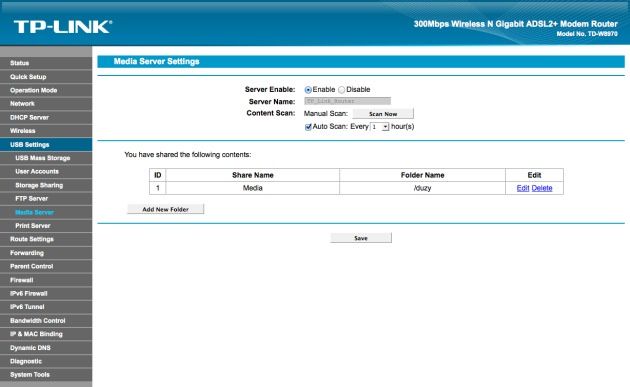
Task: Click the Edit link for Media share
Action: click(x=523, y=188)
